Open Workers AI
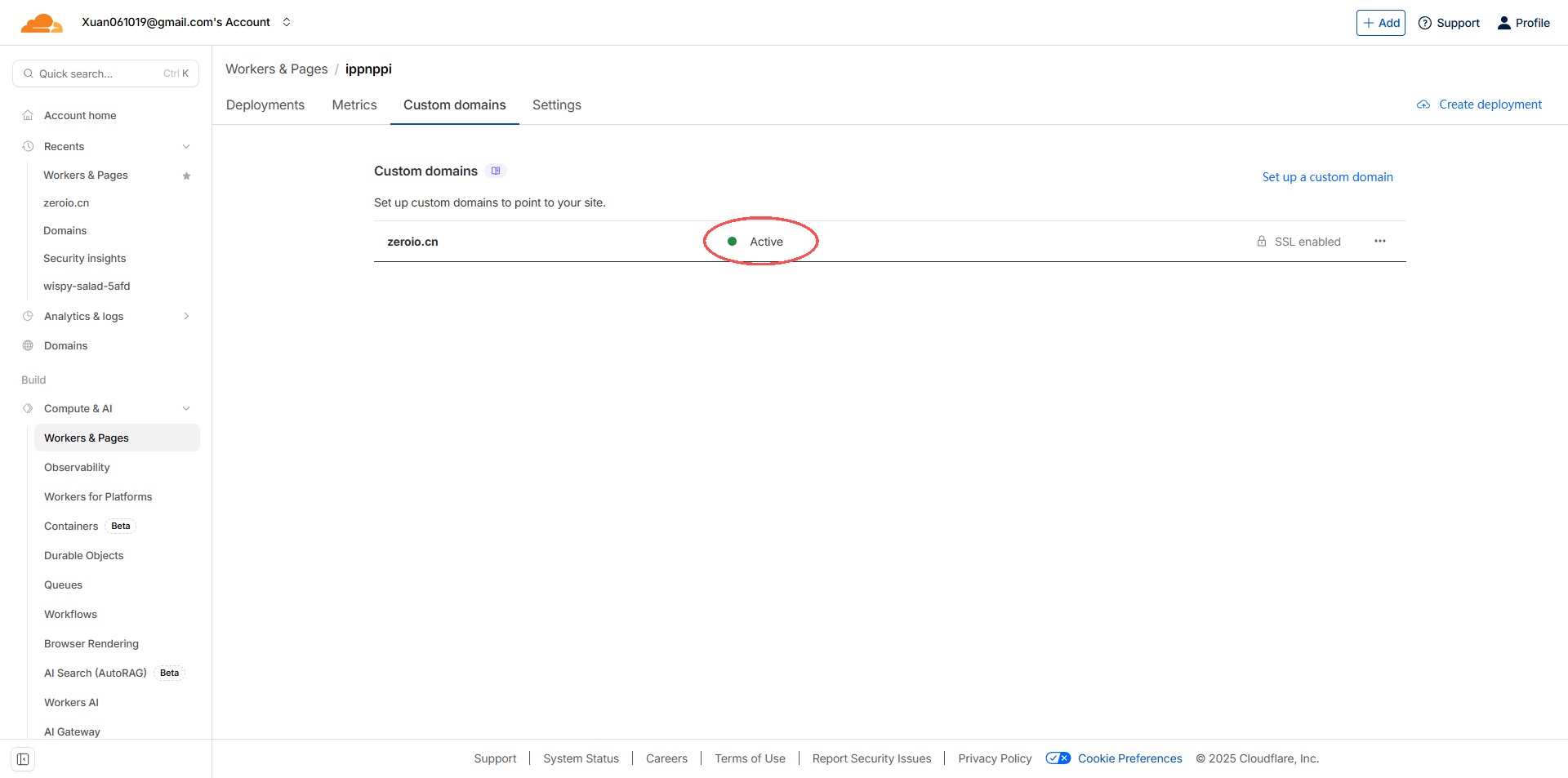The image size is (1568, 778). point(71,702)
